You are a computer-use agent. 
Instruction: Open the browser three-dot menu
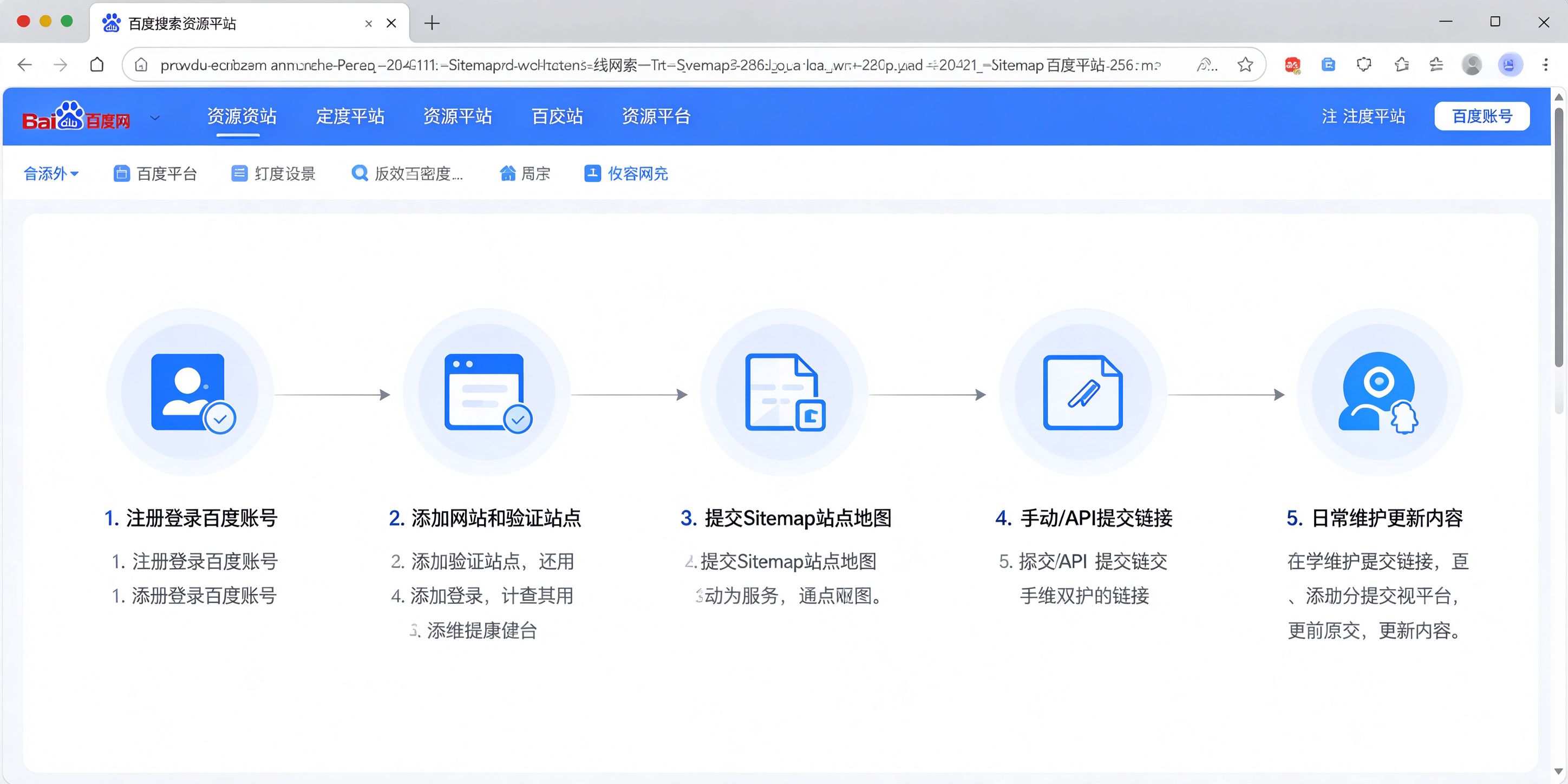click(x=1545, y=64)
